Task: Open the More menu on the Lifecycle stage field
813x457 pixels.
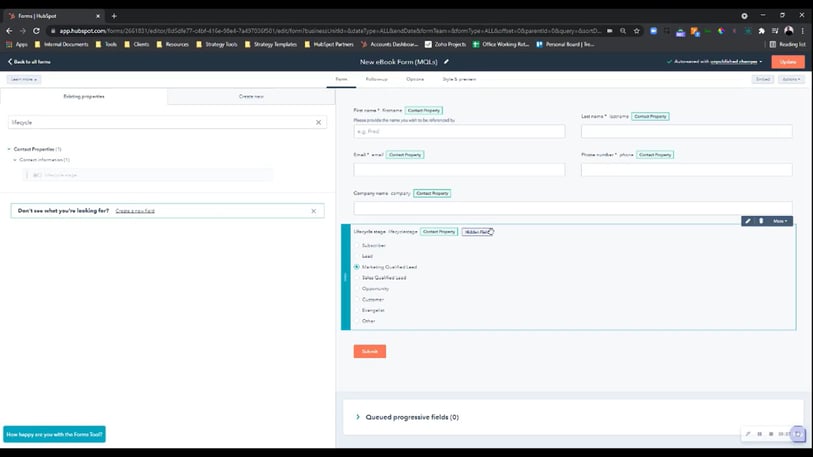Action: pos(780,221)
